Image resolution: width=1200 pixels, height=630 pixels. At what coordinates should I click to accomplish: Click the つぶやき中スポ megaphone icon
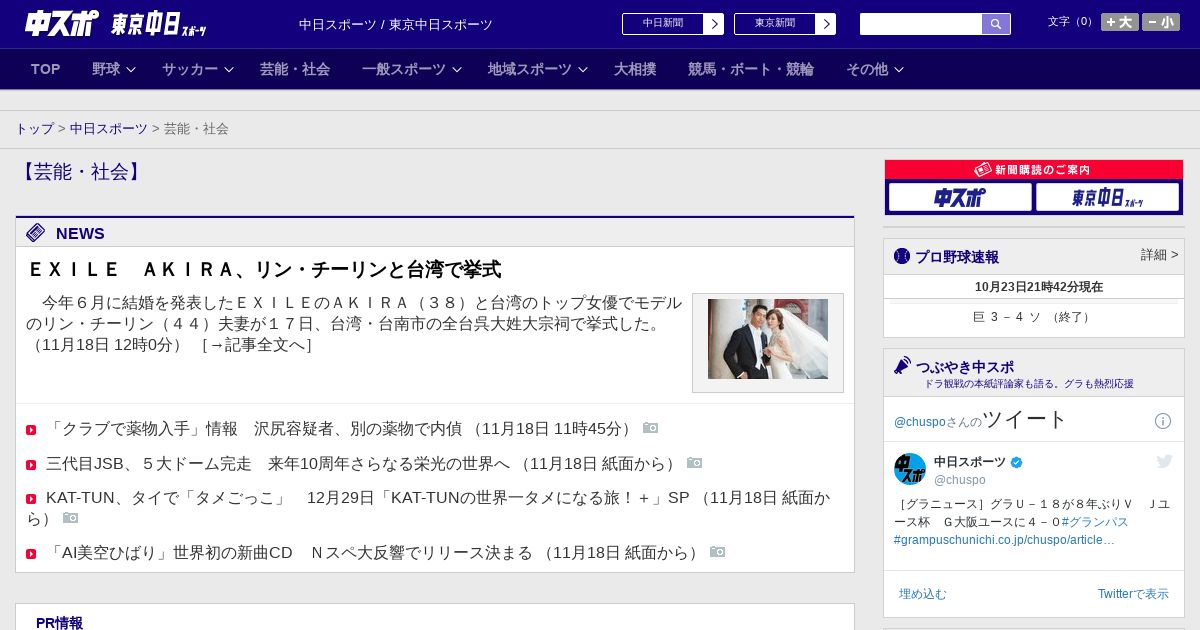[903, 365]
